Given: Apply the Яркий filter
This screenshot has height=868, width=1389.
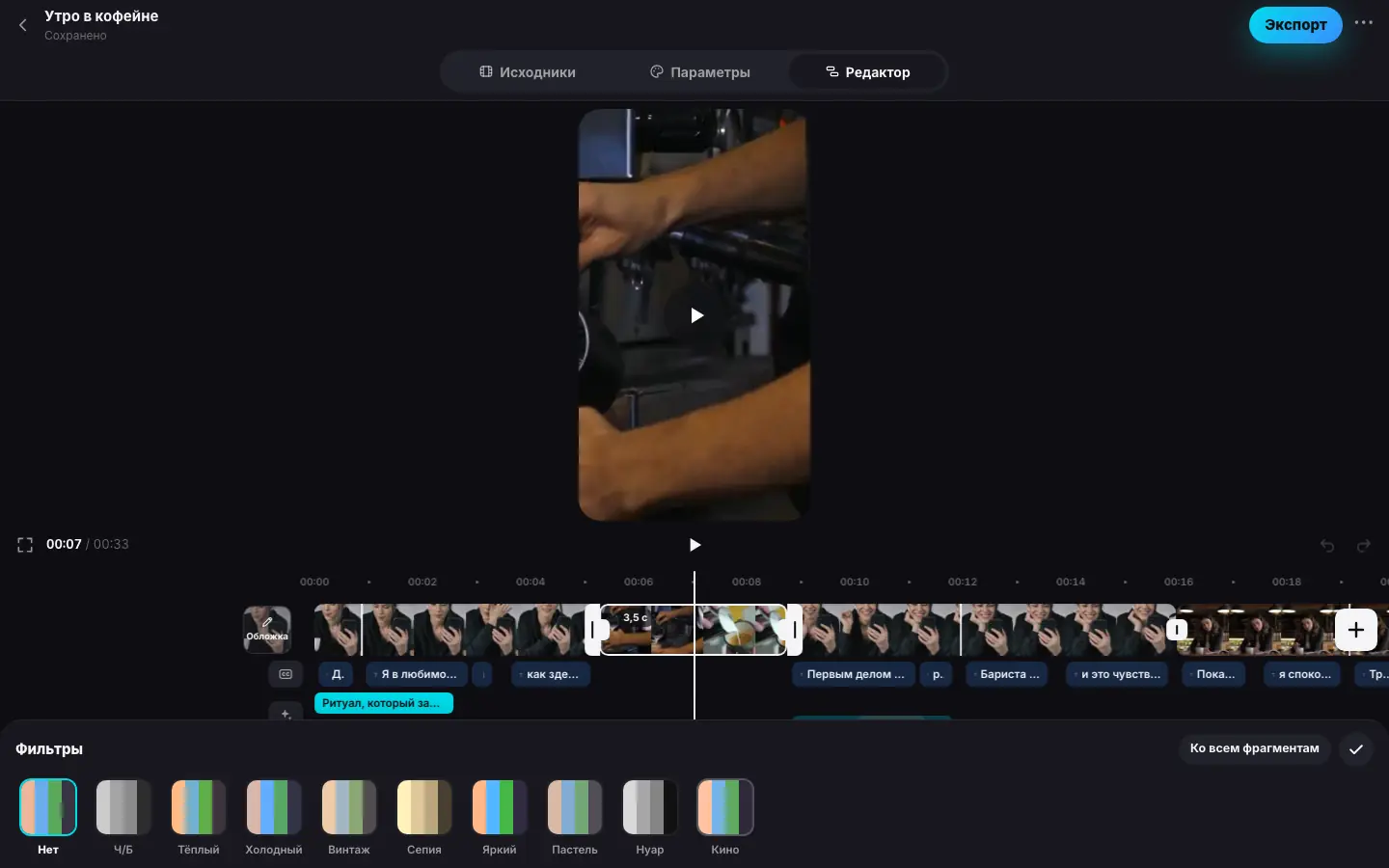Looking at the screenshot, I should (x=500, y=807).
